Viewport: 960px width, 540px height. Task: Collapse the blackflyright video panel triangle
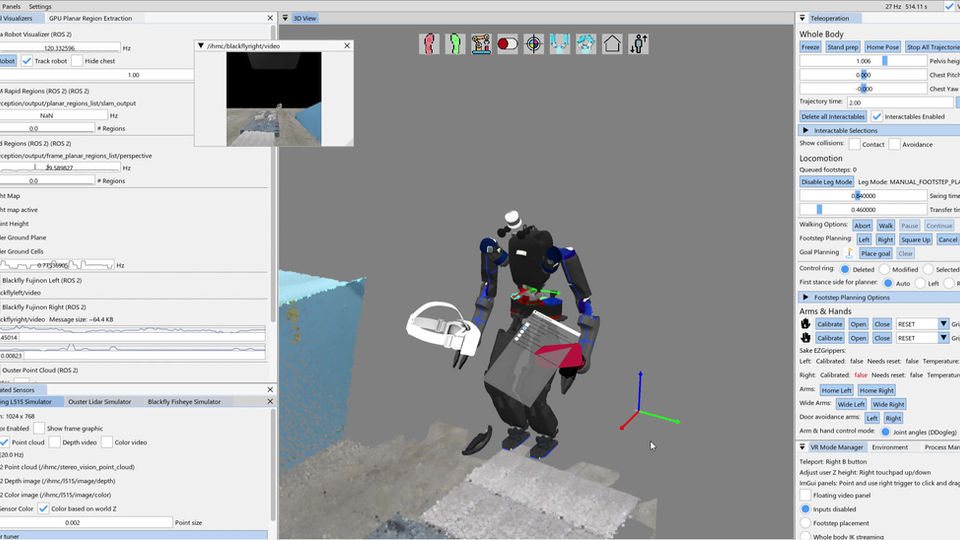[200, 46]
